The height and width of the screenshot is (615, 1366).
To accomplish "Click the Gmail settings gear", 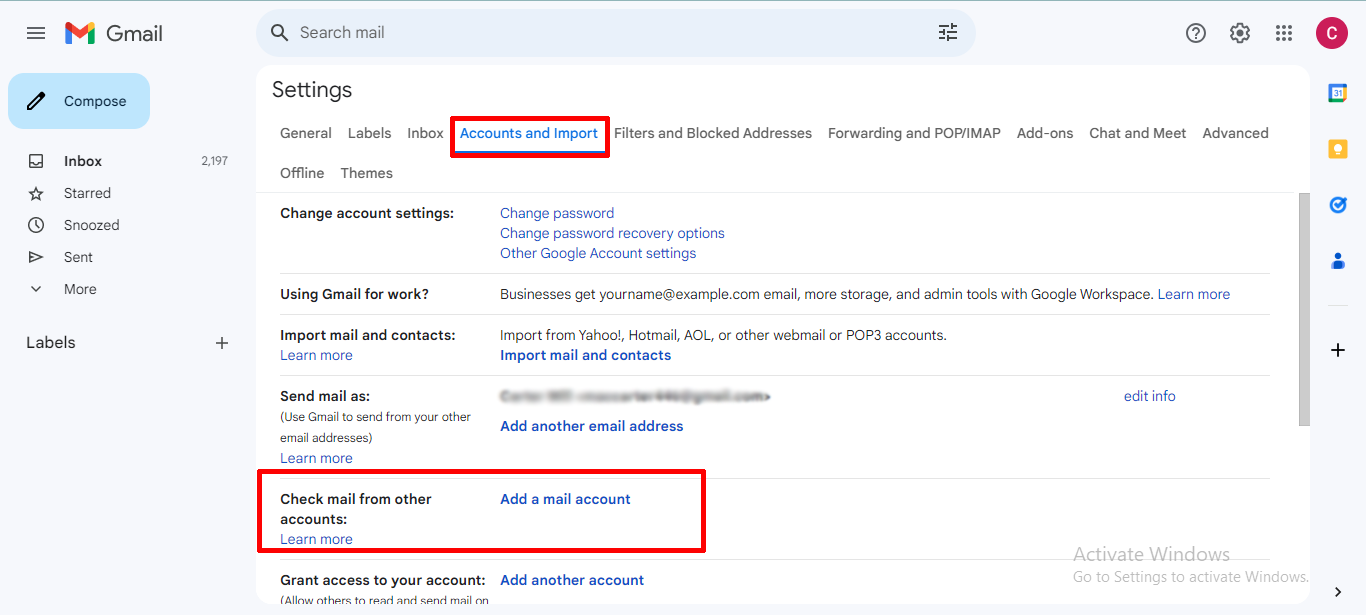I will (1240, 32).
